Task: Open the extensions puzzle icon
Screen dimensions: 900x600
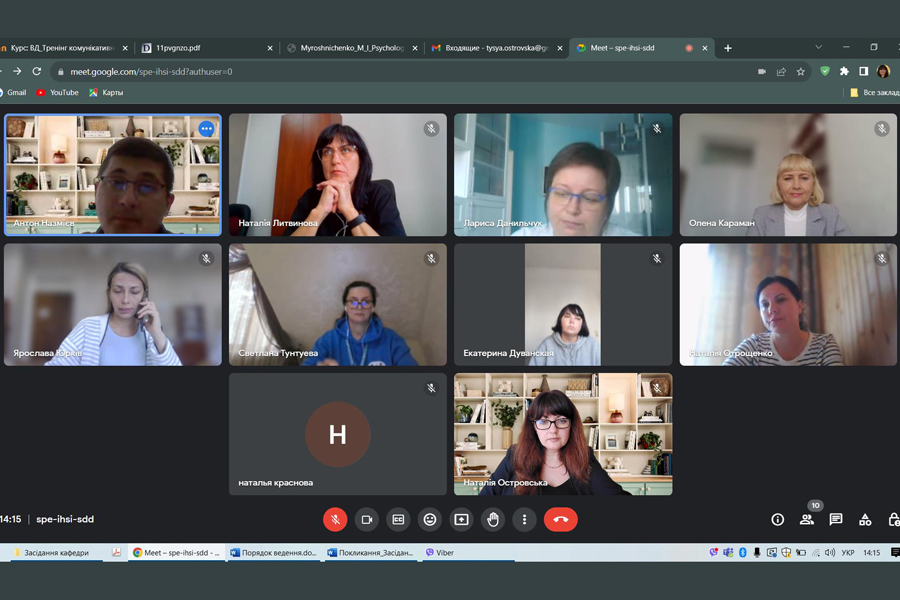Action: click(x=844, y=71)
